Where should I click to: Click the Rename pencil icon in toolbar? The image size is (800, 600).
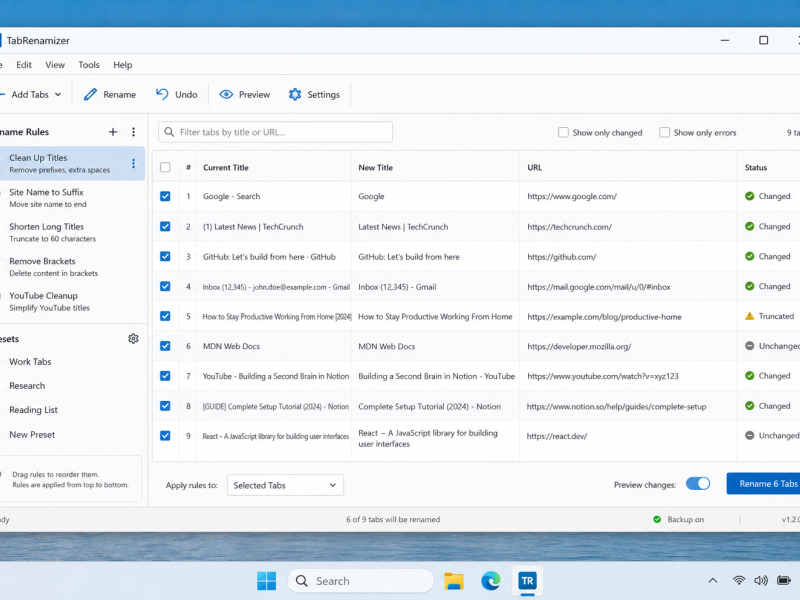click(90, 94)
